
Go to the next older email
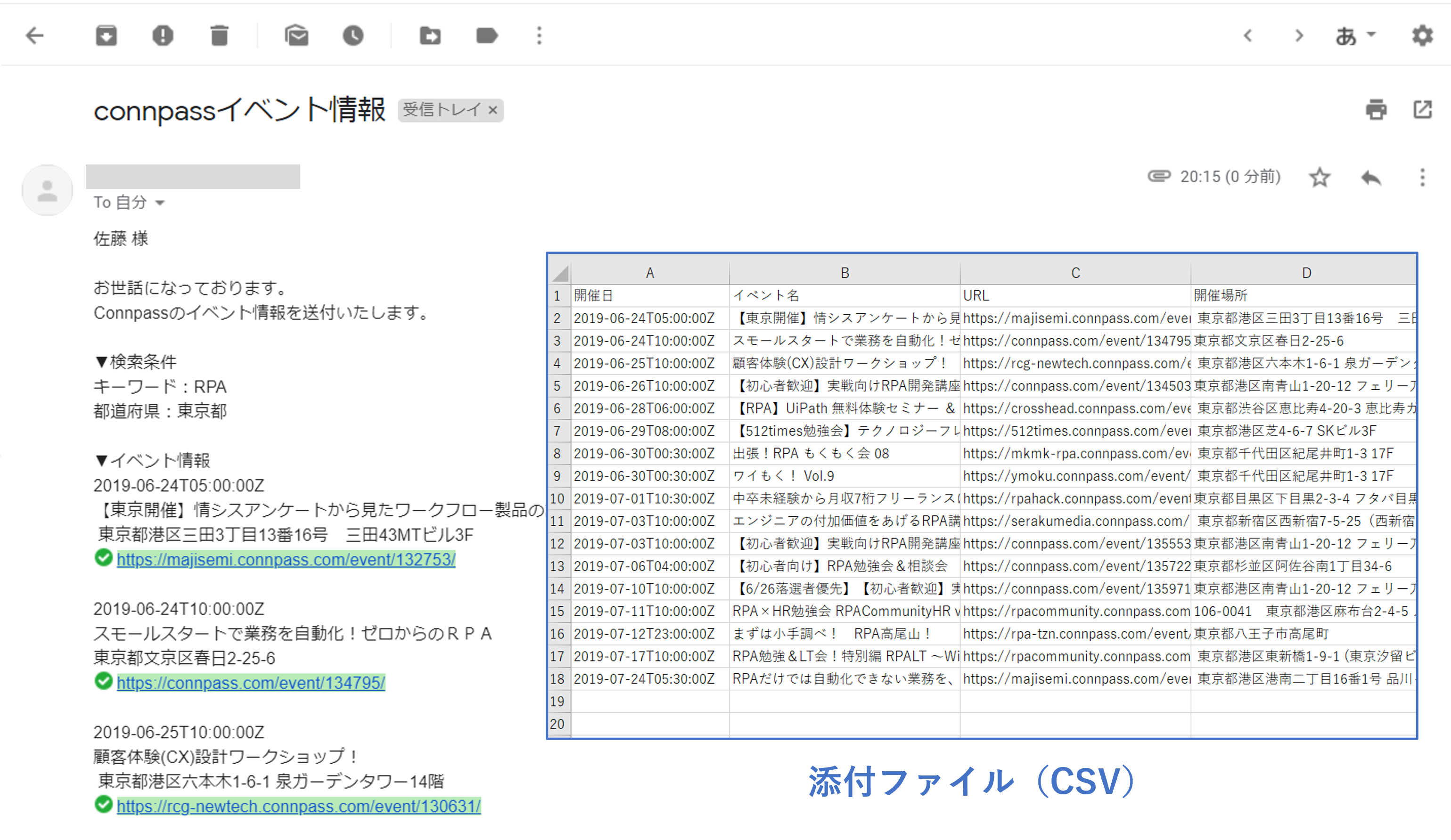point(1299,36)
